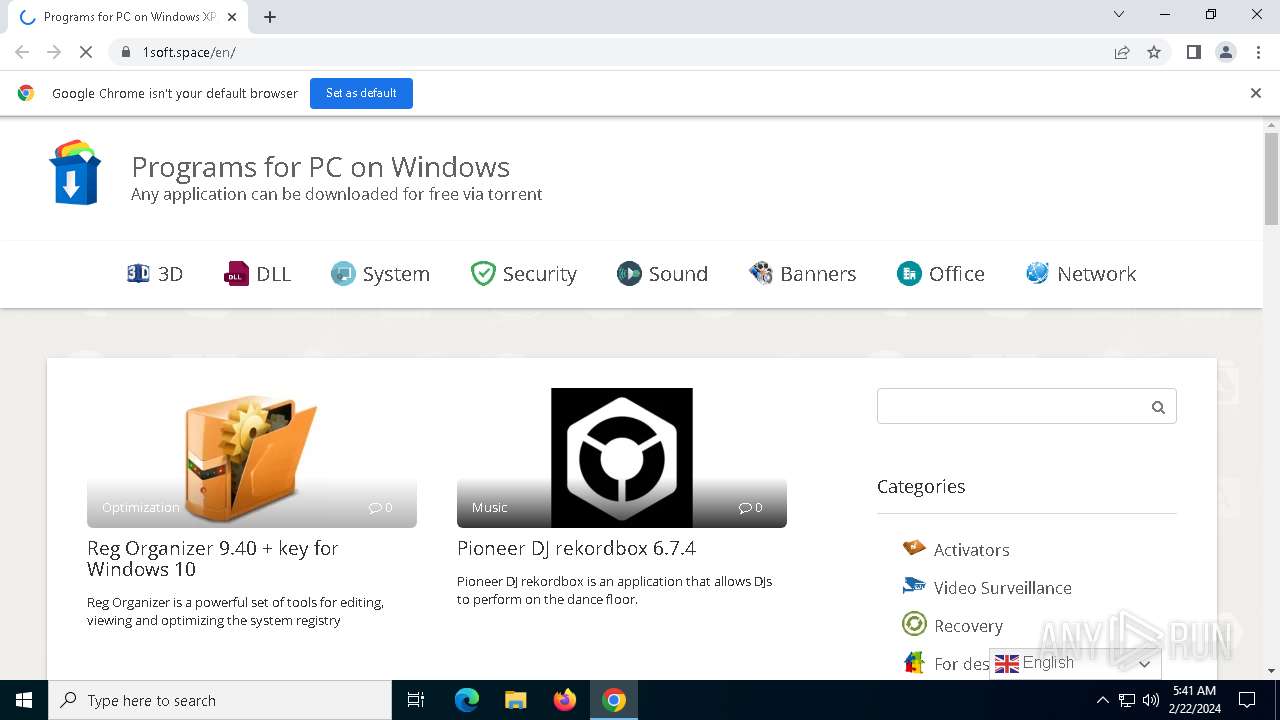Open Pioneer DJ rekordbox 6.7.4 article
The width and height of the screenshot is (1280, 720).
(576, 548)
